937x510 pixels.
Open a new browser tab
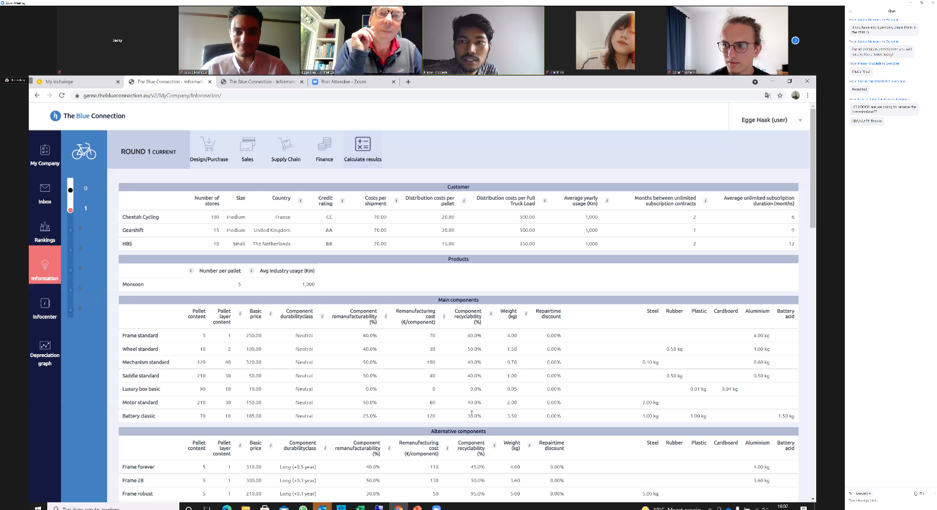click(408, 82)
